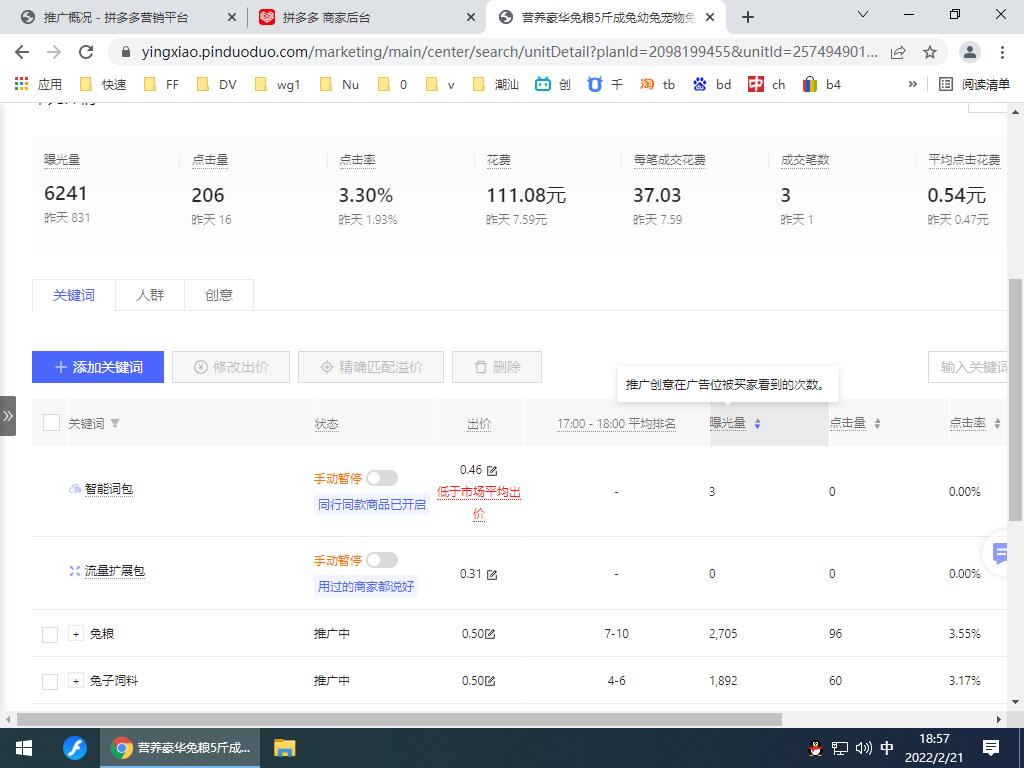Check the 兔子饲料 keyword checkbox
The width and height of the screenshot is (1024, 768).
coord(50,681)
